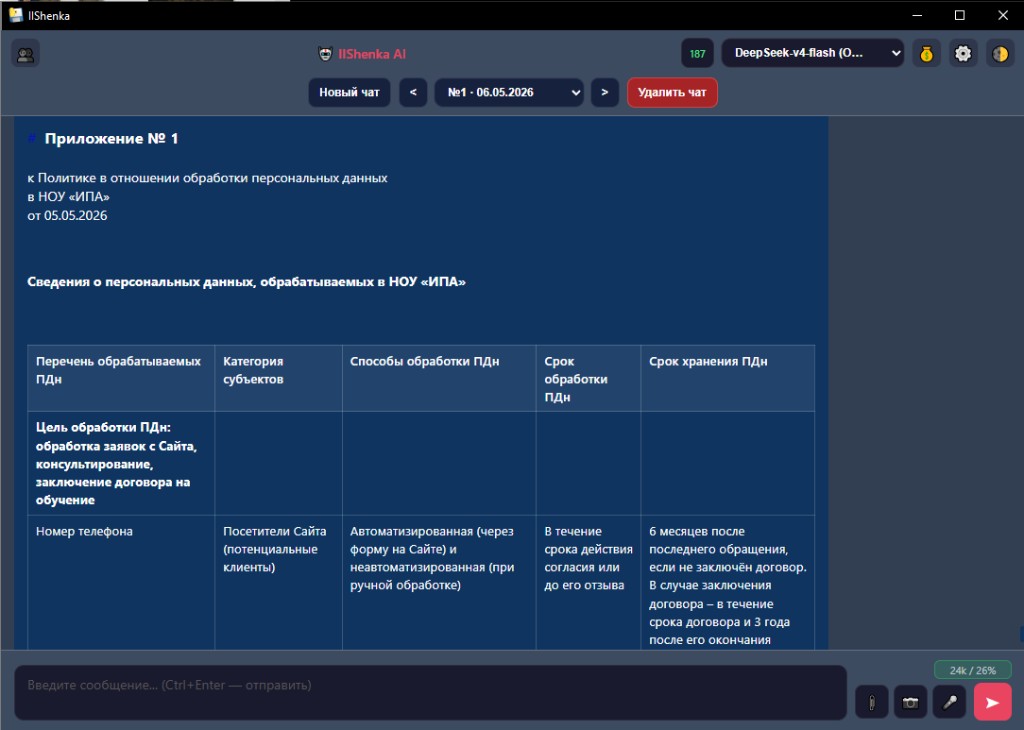Delete chat using Удалить чат button
The height and width of the screenshot is (730, 1024).
coord(672,92)
